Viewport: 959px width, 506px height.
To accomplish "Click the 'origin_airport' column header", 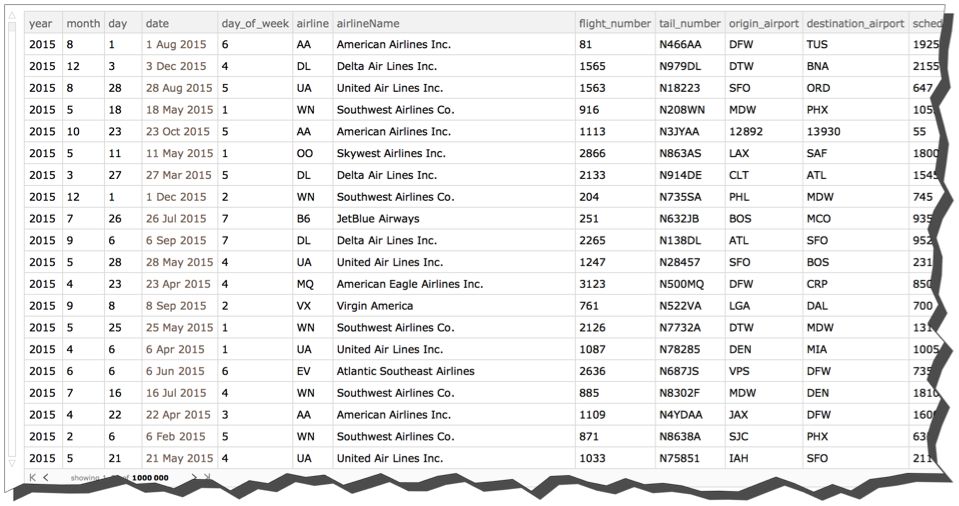I will point(764,23).
